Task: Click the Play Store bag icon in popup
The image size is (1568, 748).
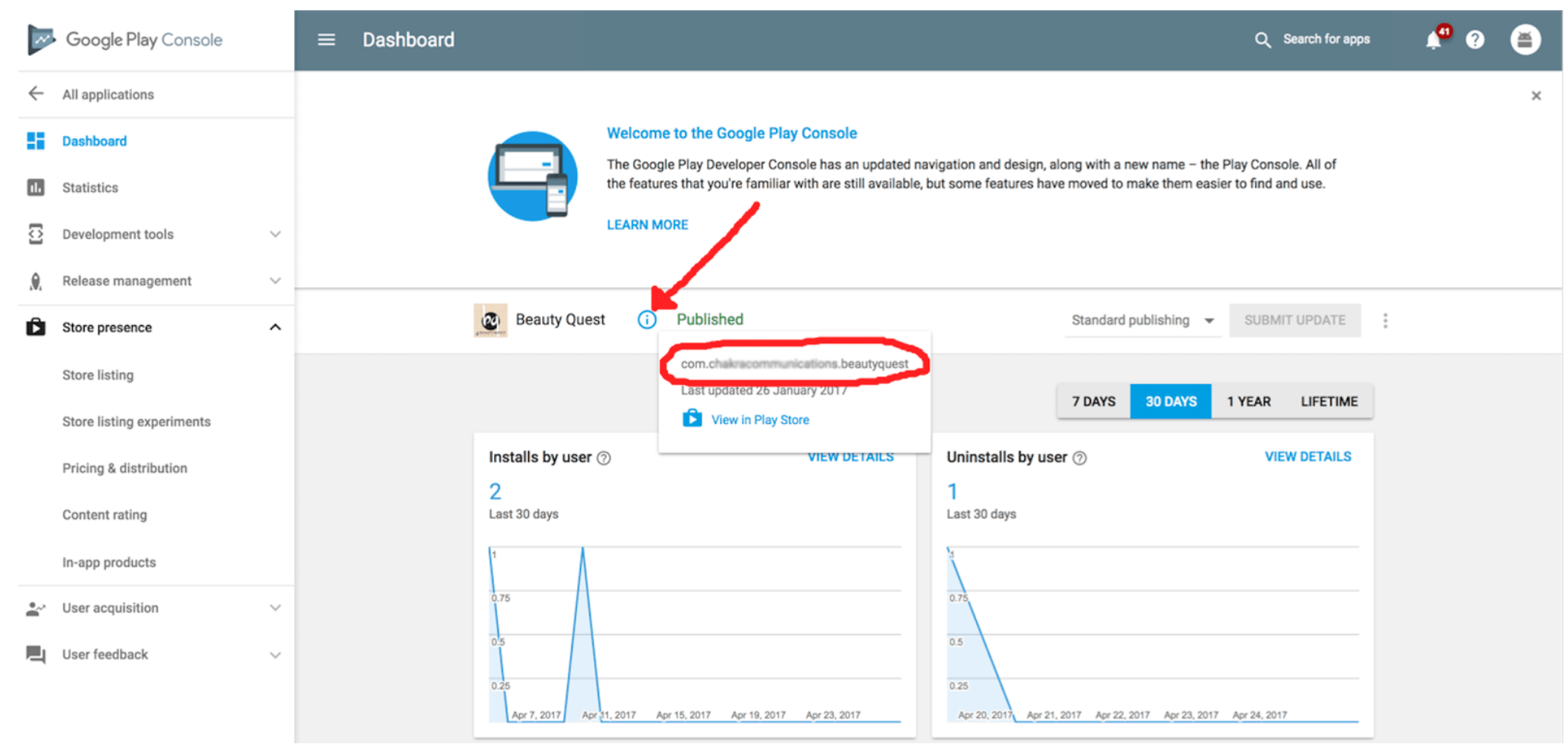Action: pos(692,418)
